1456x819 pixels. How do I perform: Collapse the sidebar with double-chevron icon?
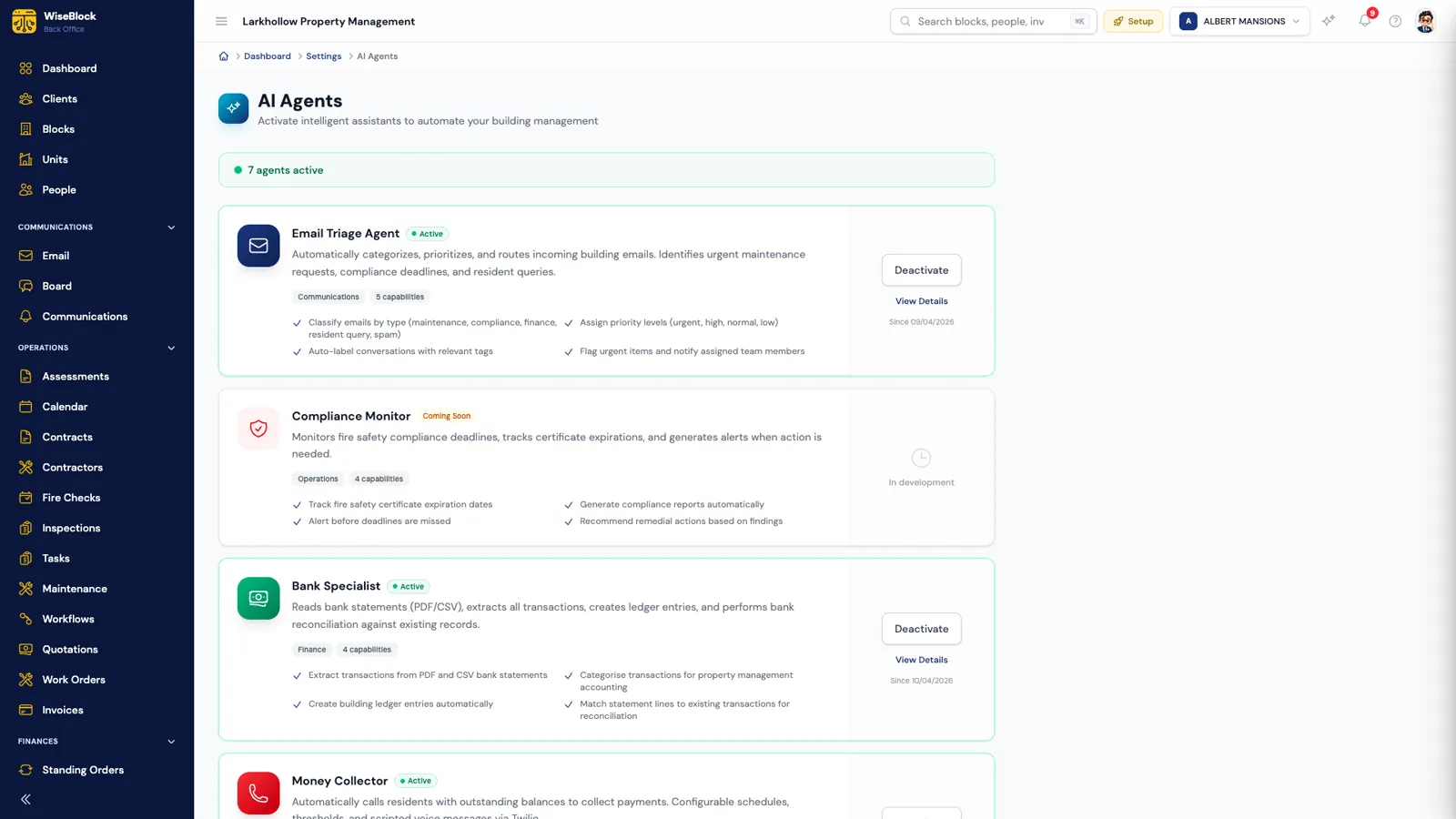(25, 799)
